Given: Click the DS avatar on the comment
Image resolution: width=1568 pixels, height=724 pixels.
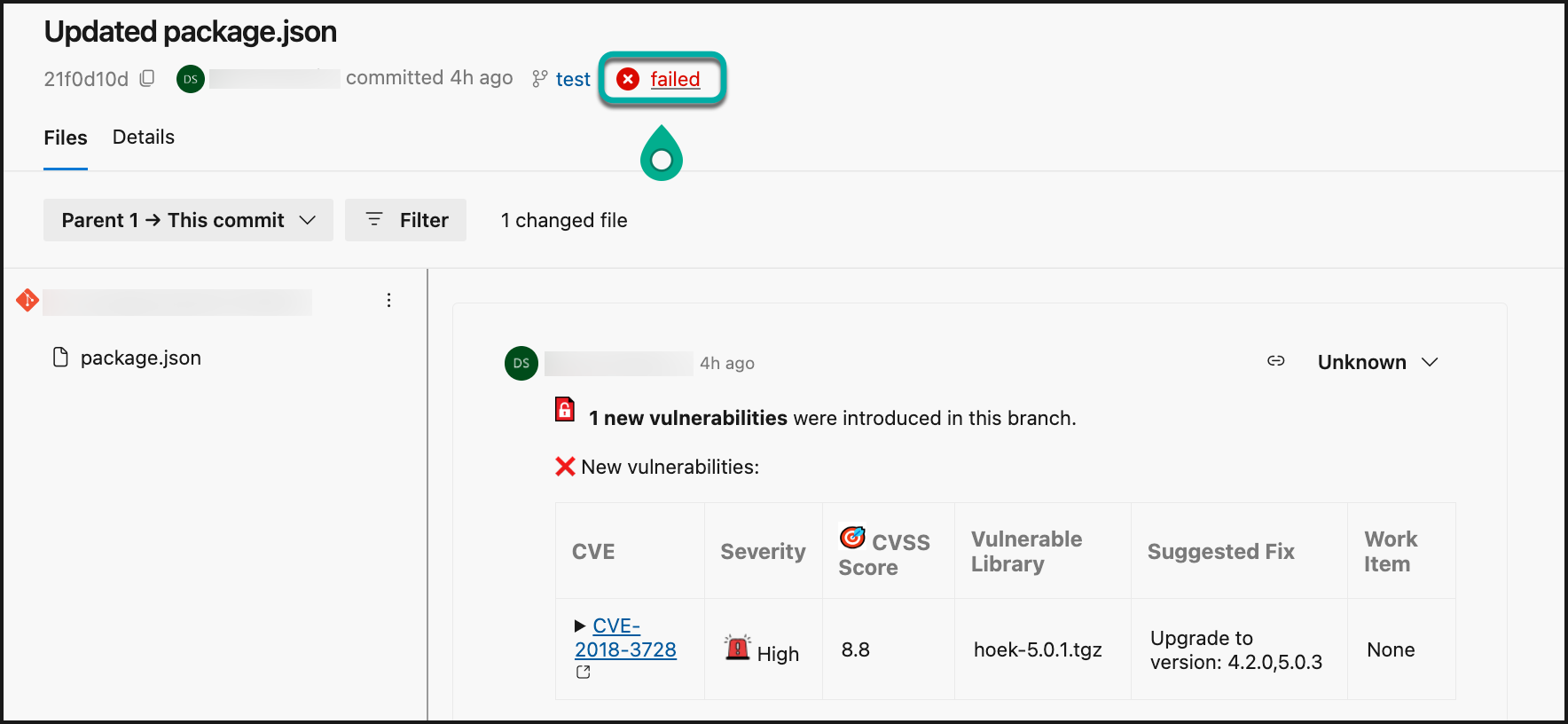Looking at the screenshot, I should pyautogui.click(x=521, y=363).
